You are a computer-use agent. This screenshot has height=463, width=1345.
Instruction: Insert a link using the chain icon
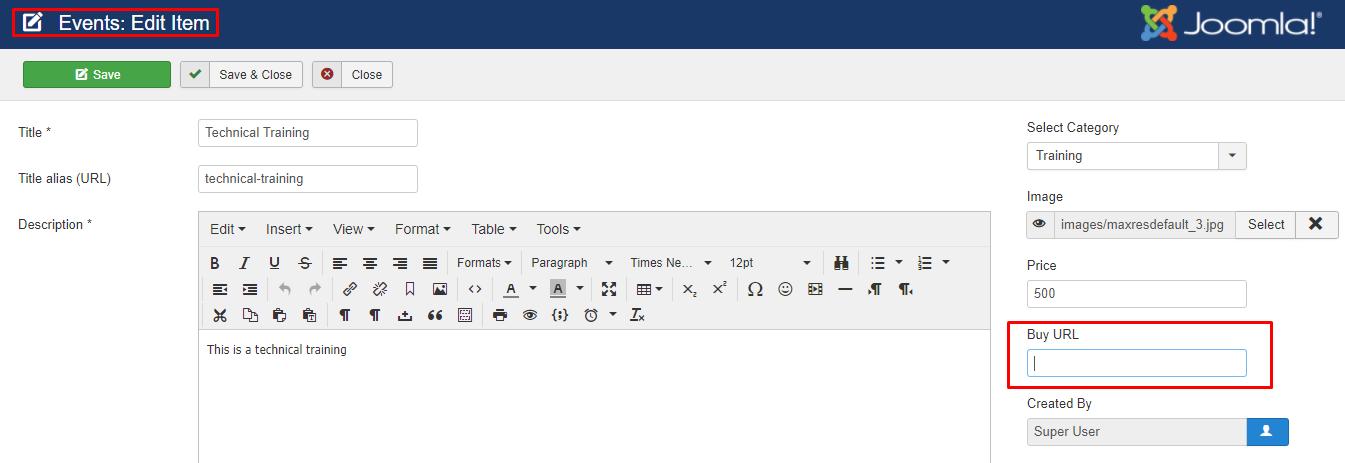[x=349, y=289]
